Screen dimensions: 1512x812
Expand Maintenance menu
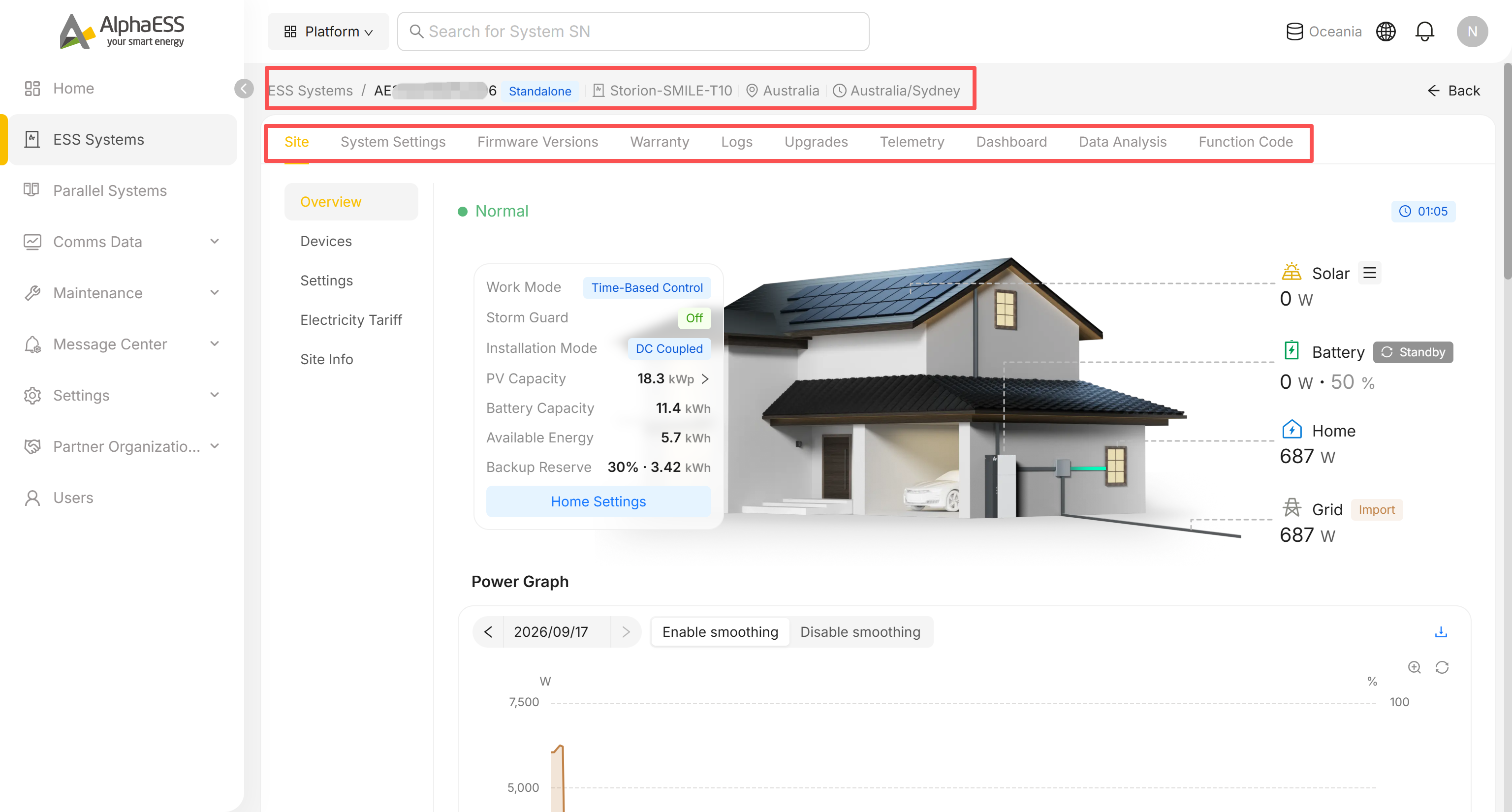point(214,293)
